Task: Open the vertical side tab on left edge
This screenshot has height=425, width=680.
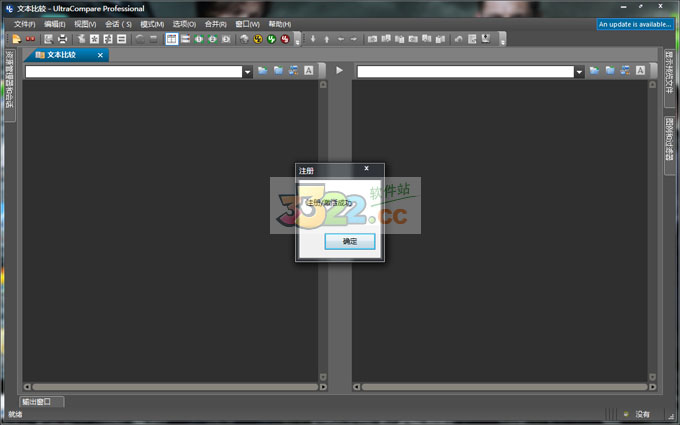Action: [10, 85]
